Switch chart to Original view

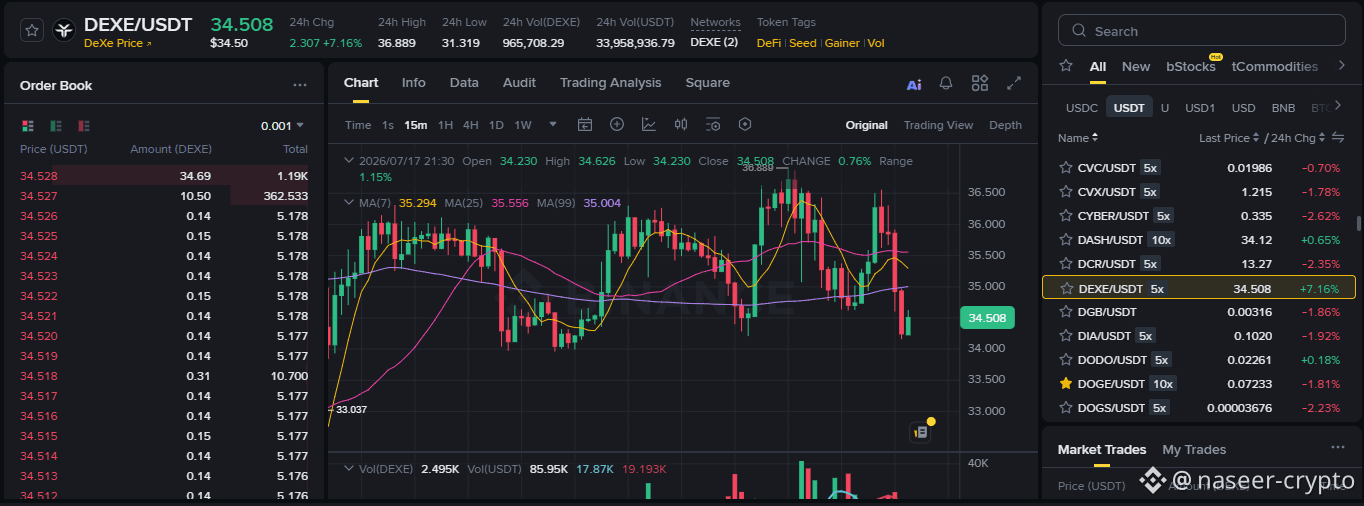tap(867, 125)
